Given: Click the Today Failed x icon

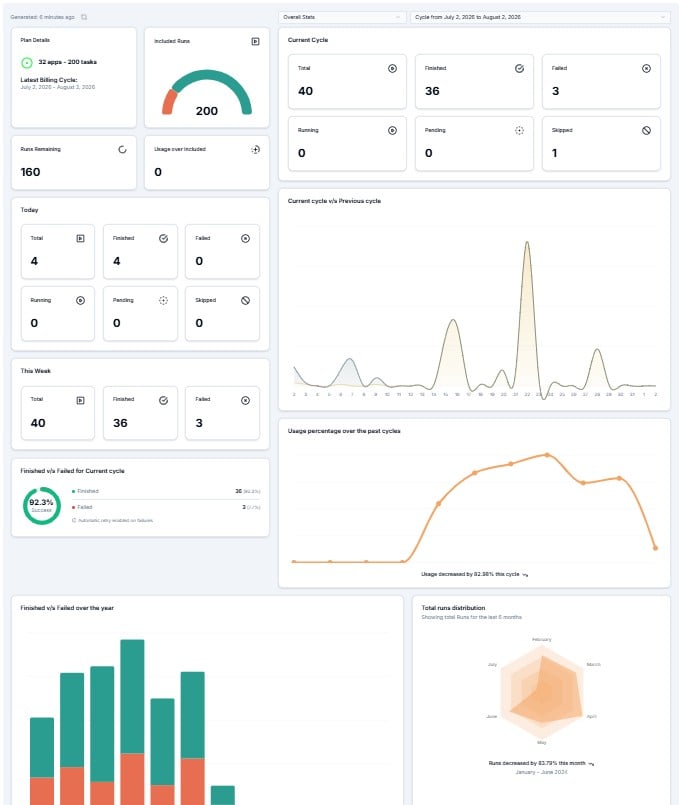Looking at the screenshot, I should point(245,238).
